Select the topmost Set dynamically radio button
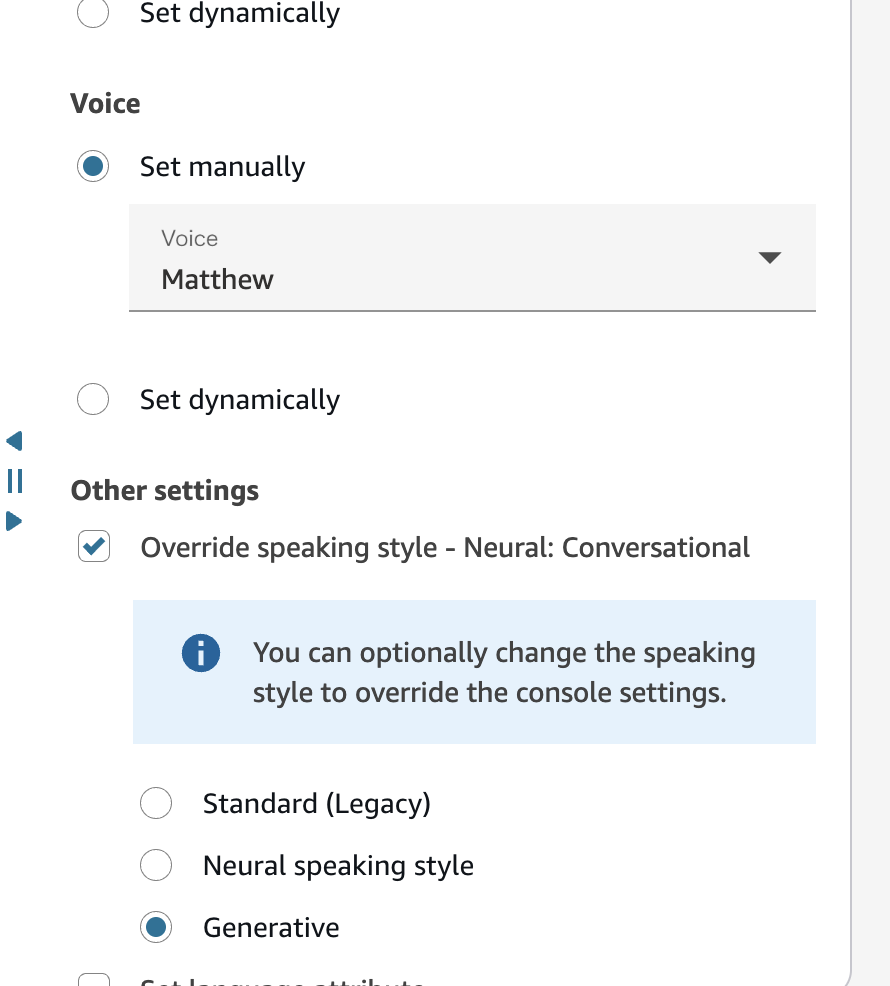This screenshot has height=986, width=890. click(x=93, y=14)
